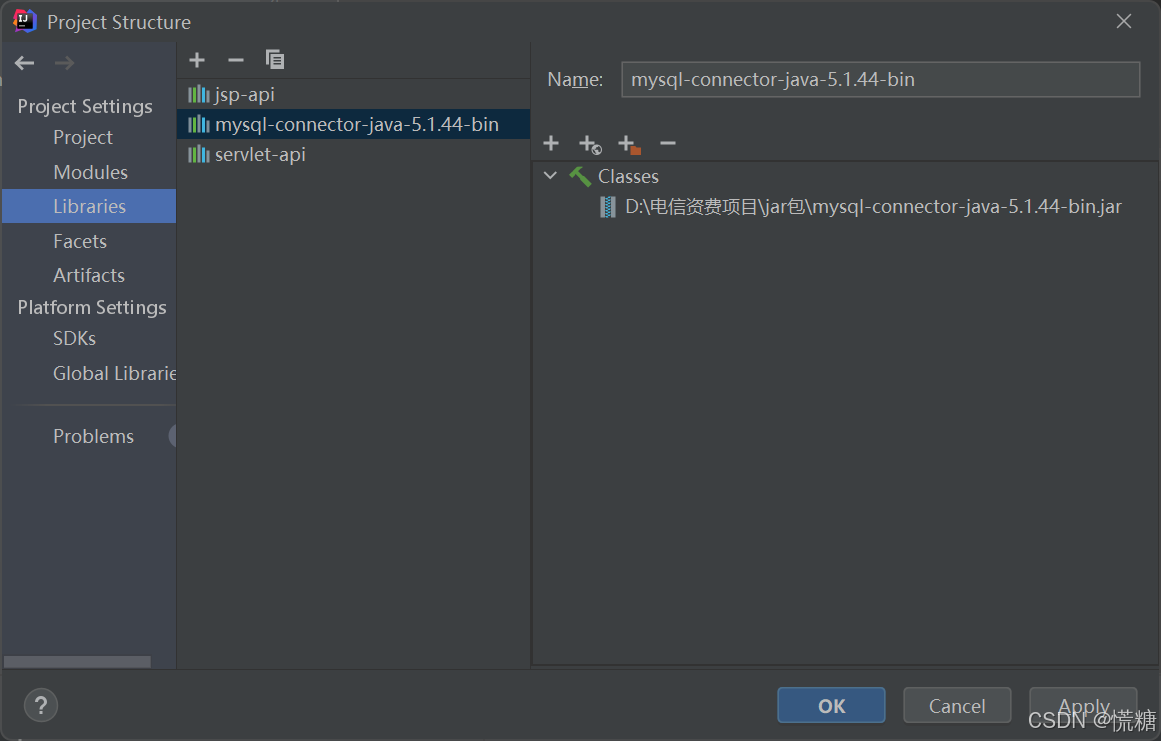Click the Classes hammer icon

tap(580, 176)
